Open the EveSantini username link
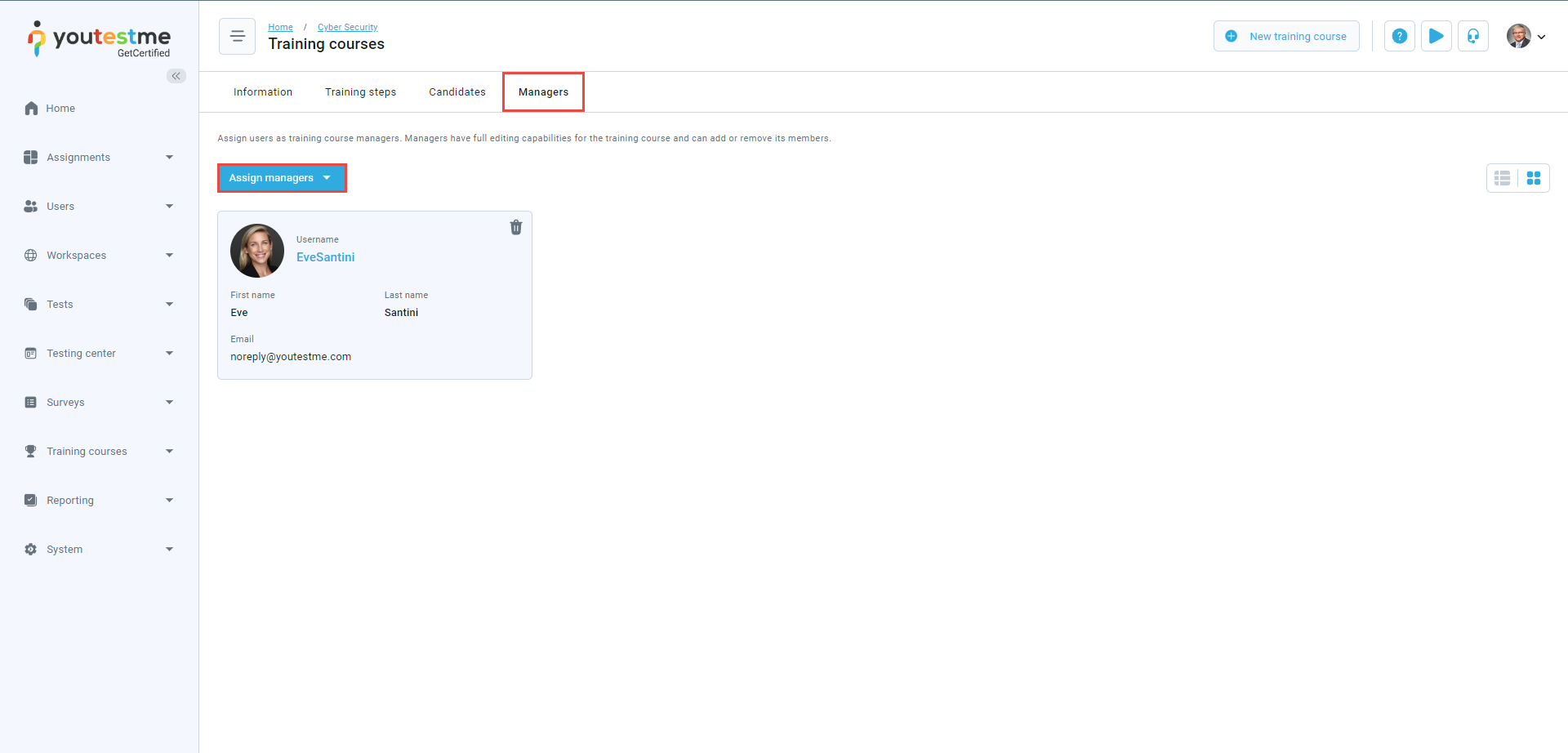1568x753 pixels. coord(326,257)
